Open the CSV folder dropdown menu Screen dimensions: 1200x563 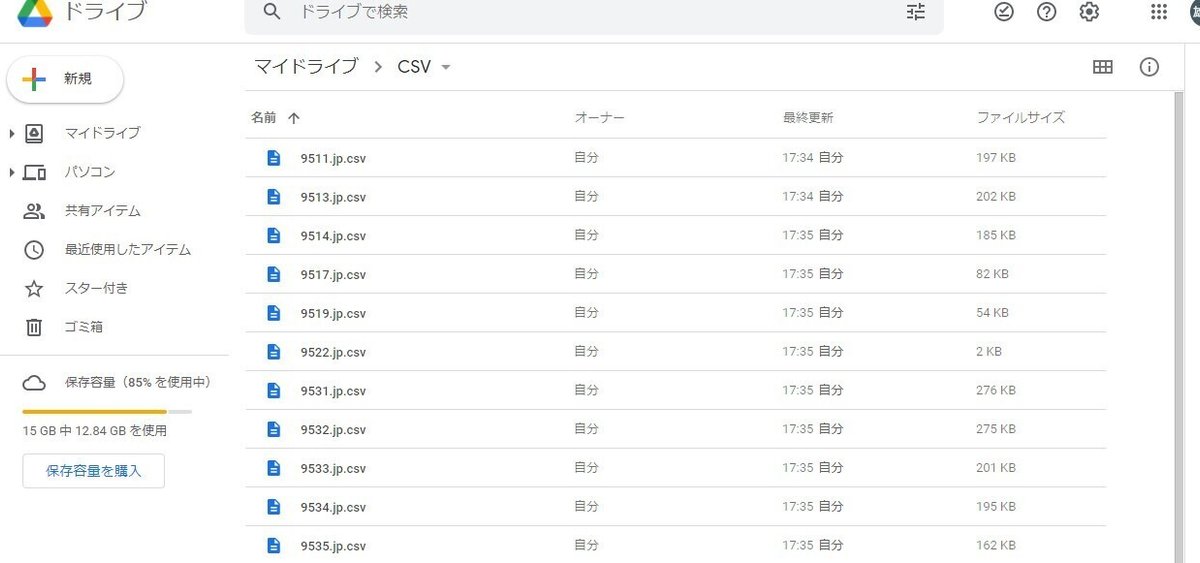click(446, 68)
